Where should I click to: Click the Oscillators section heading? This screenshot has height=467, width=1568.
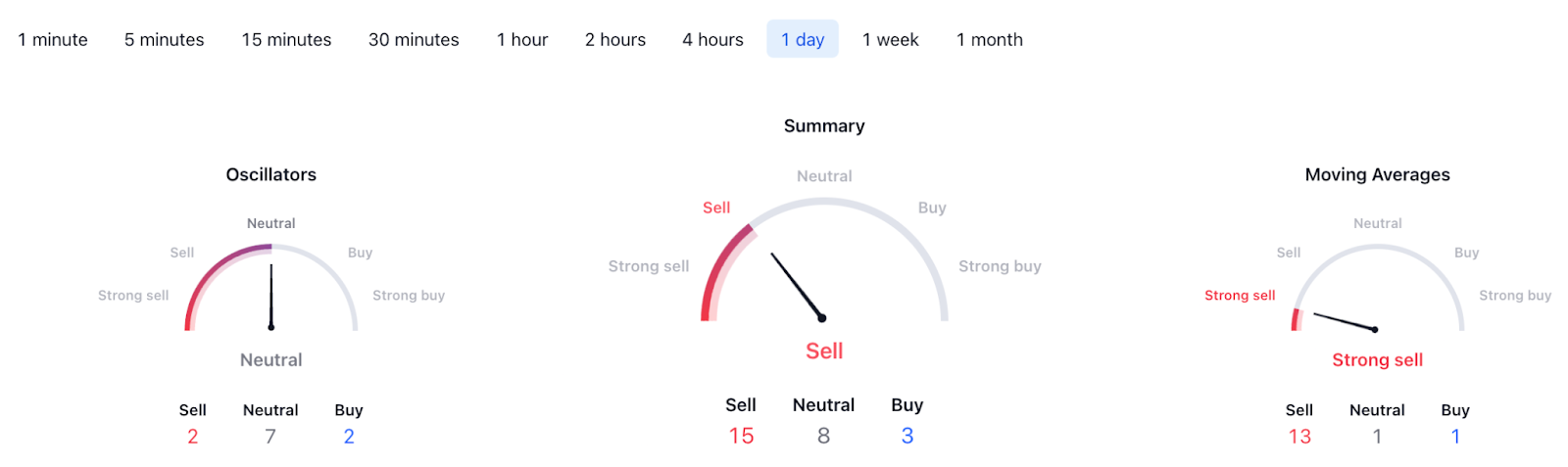point(271,175)
